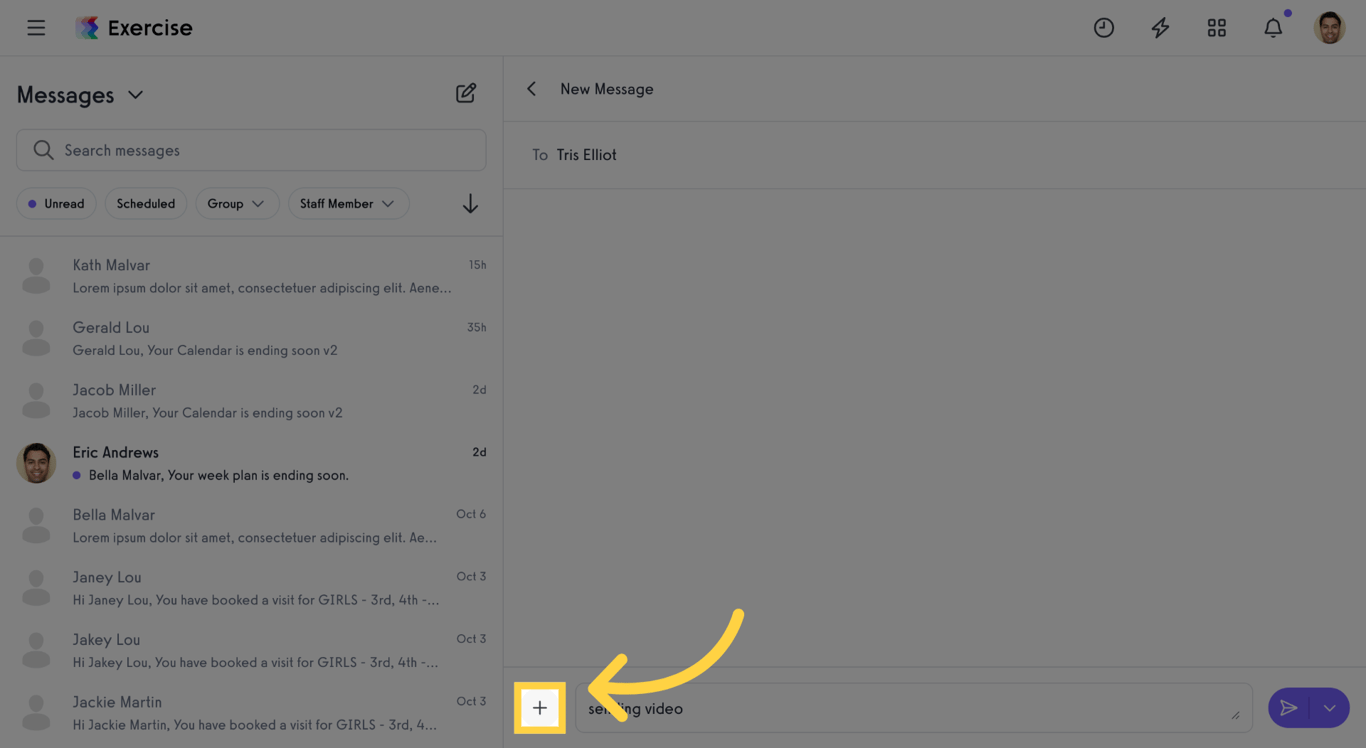Viewport: 1366px width, 748px height.
Task: Select Kath Malvar's conversation
Action: coord(250,275)
